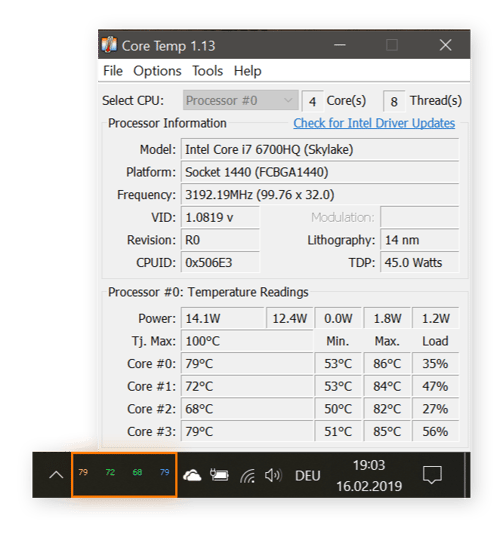Click Core #2 current temperature 68°C

click(247, 409)
